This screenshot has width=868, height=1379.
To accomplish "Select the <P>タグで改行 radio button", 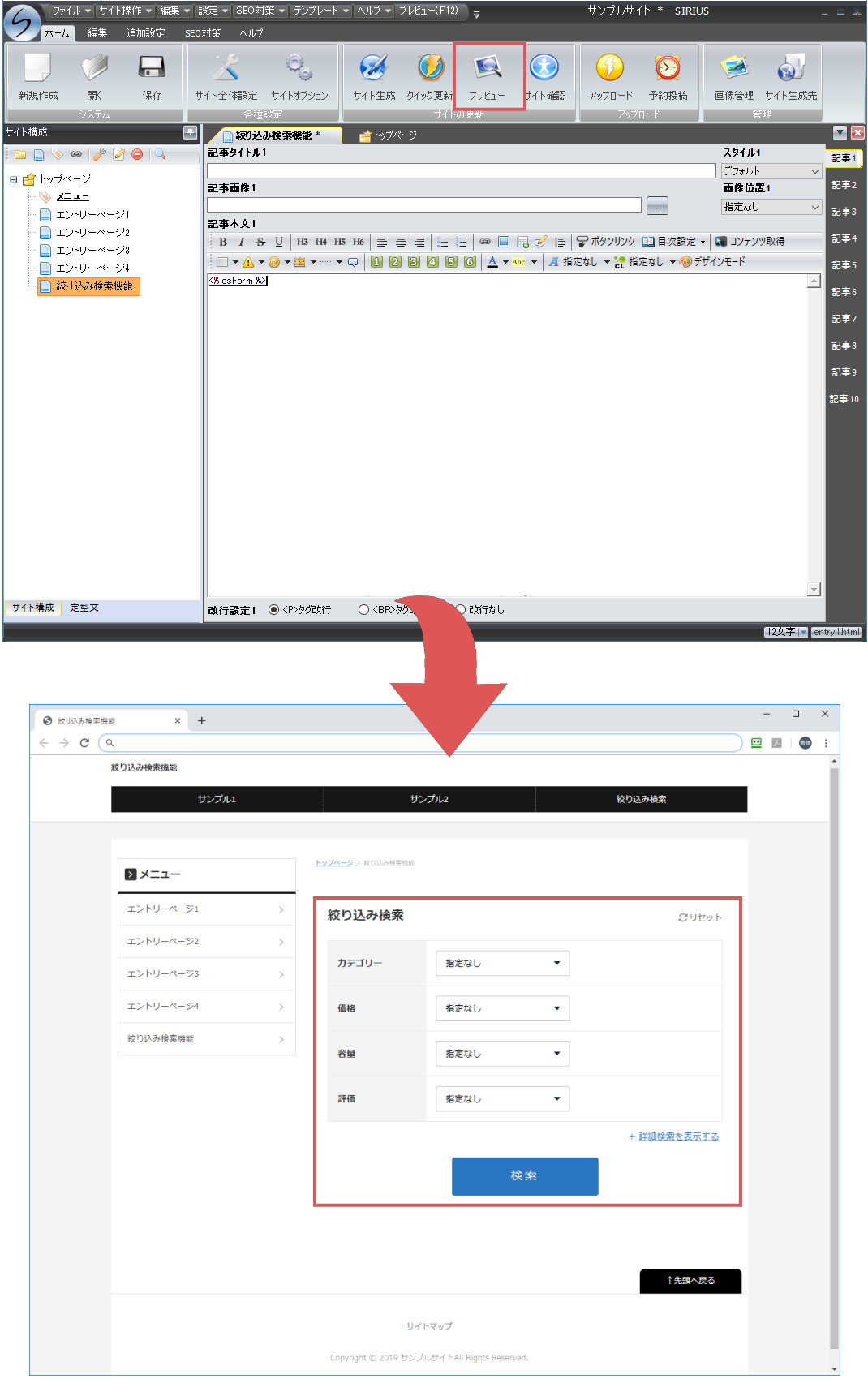I will point(273,610).
